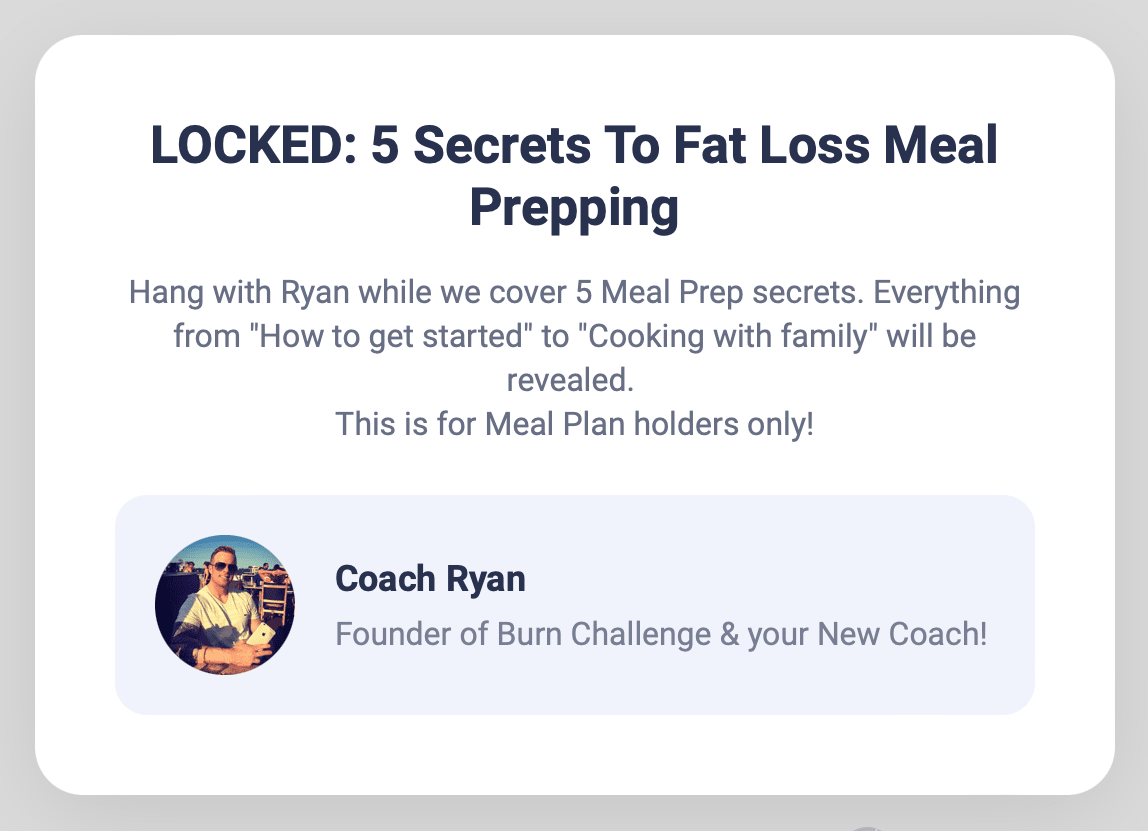Click the words Burn Challenge in the subtitle
Screen dimensions: 1148x831
(604, 634)
